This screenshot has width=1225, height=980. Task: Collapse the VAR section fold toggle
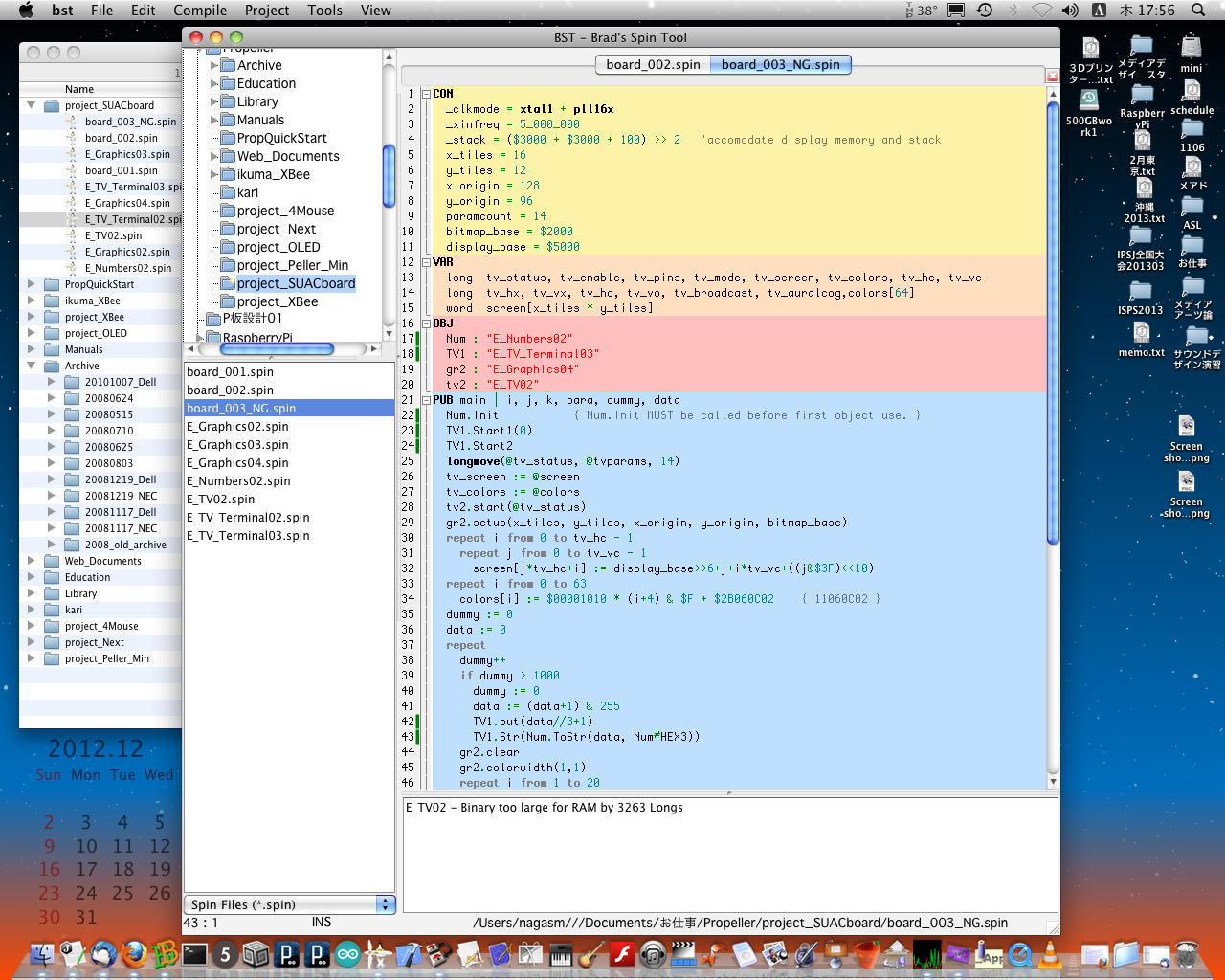point(426,262)
